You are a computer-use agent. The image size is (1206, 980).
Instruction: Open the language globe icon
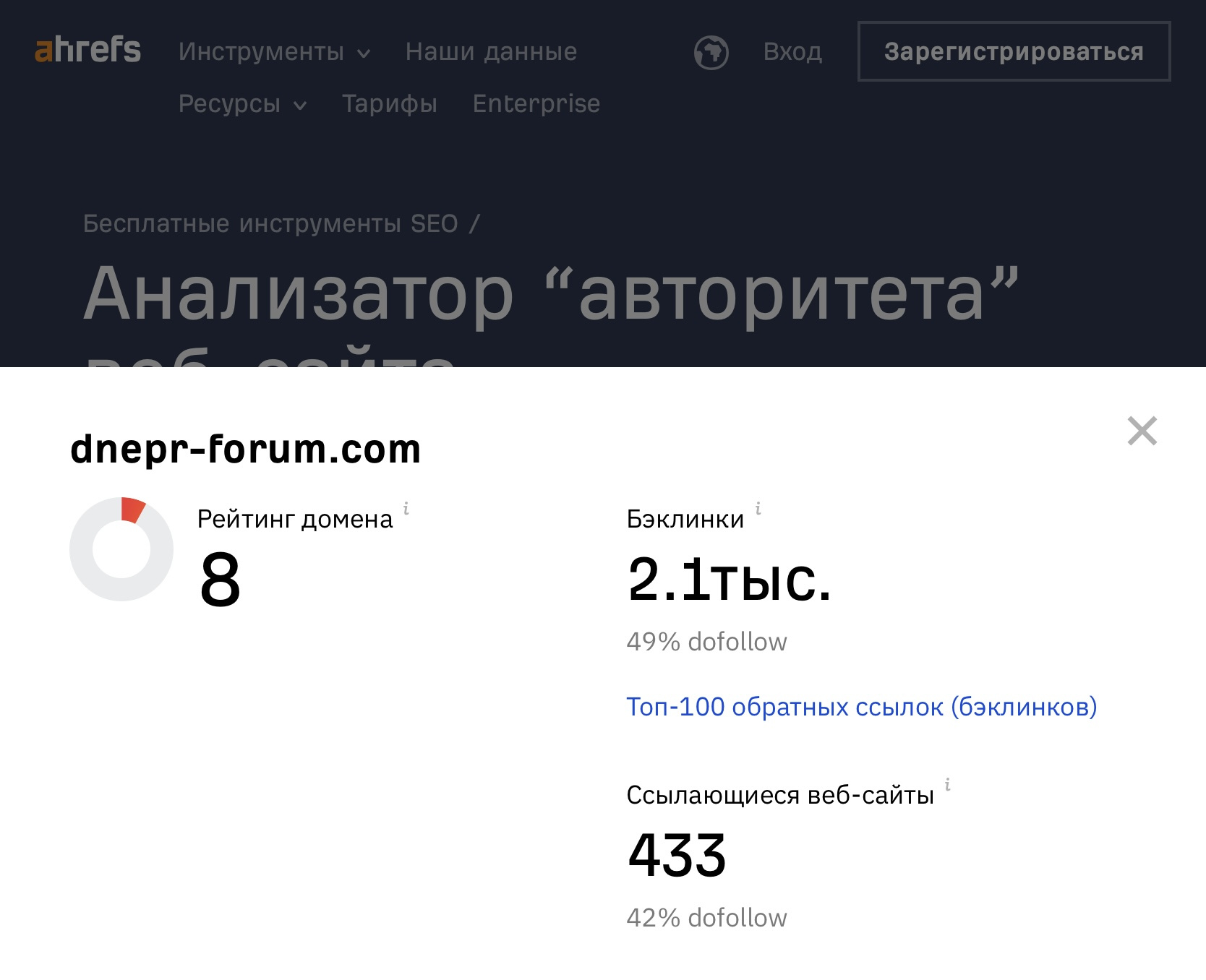[711, 52]
